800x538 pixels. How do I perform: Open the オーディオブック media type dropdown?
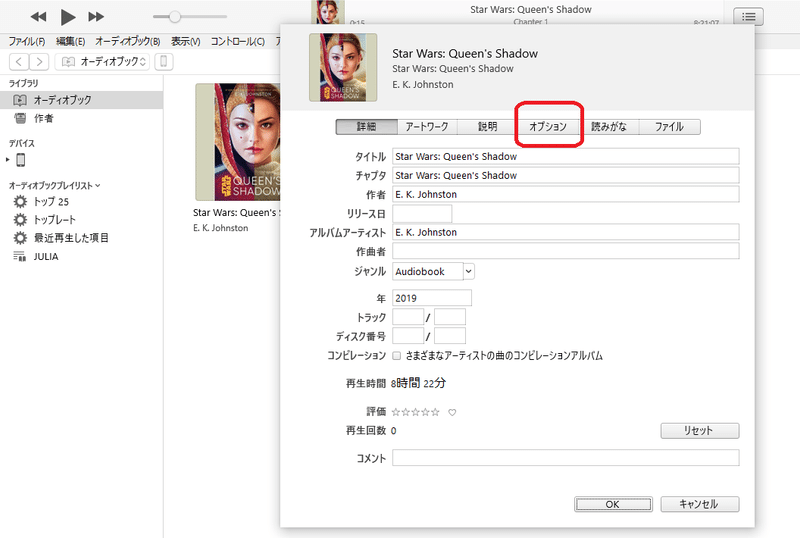tap(103, 62)
